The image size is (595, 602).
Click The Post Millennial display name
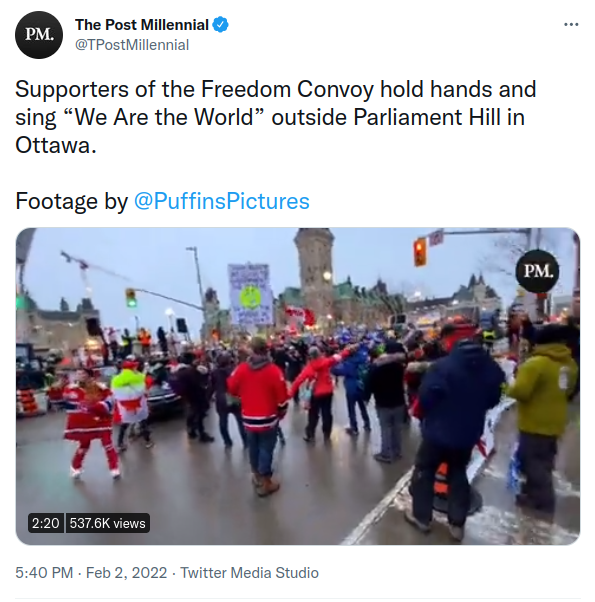point(142,25)
